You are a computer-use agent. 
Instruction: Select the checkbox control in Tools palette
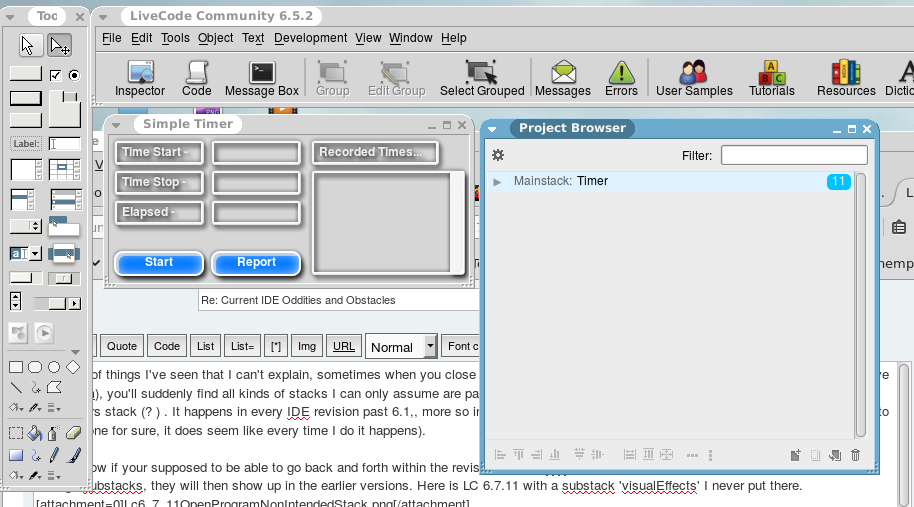(x=56, y=75)
